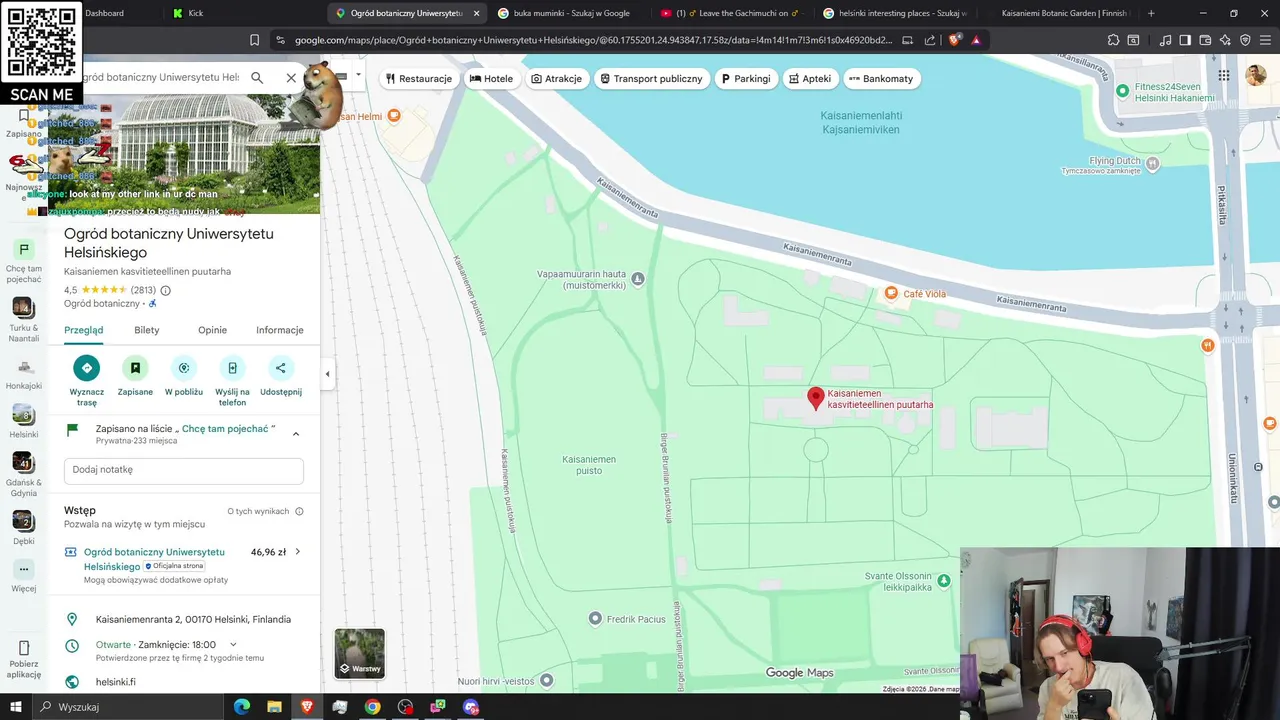The image size is (1280, 720).
Task: Switch to the Kaisaniemi Botanic Garden browser tab
Action: 1062,13
